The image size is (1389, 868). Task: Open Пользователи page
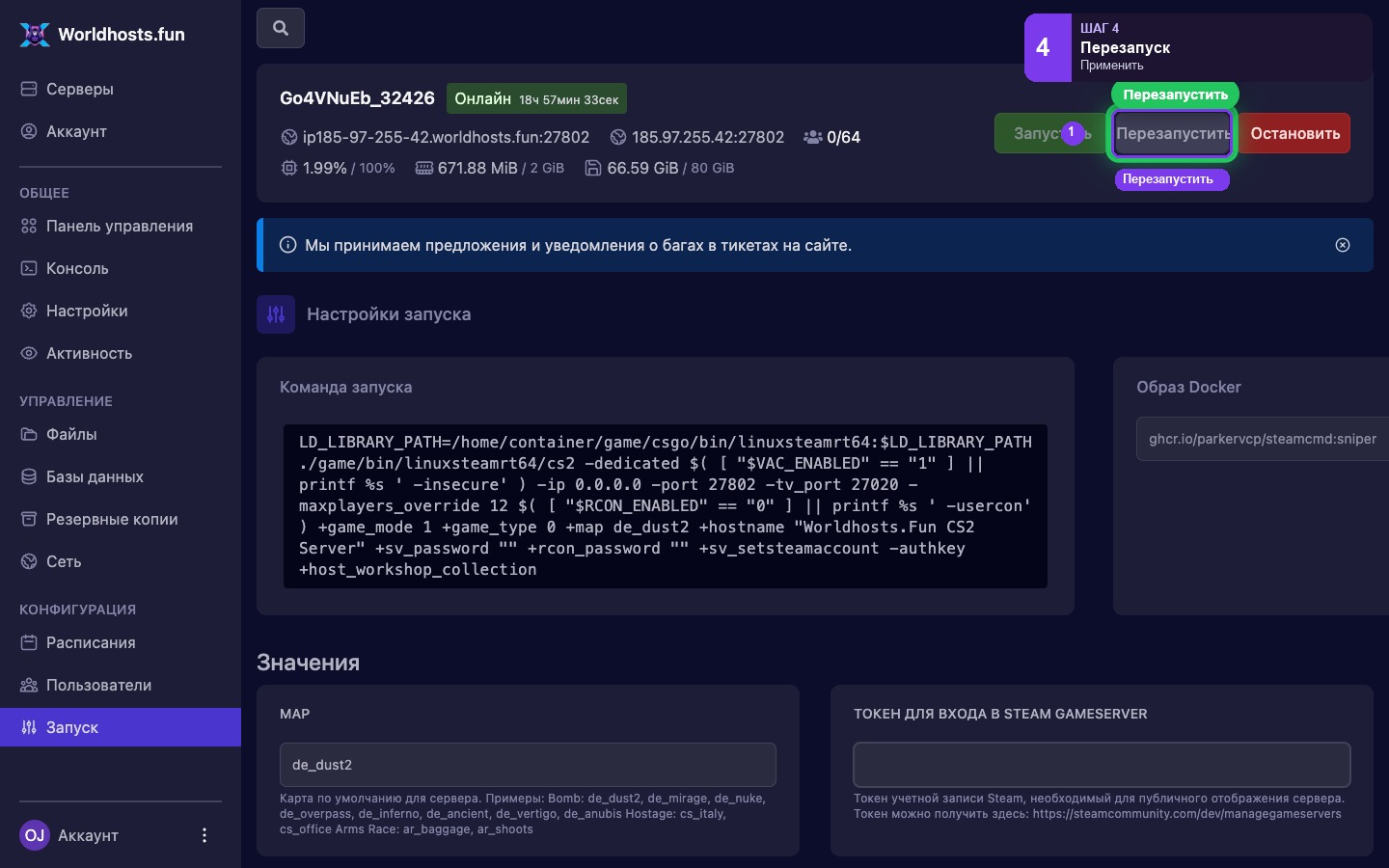(121, 685)
